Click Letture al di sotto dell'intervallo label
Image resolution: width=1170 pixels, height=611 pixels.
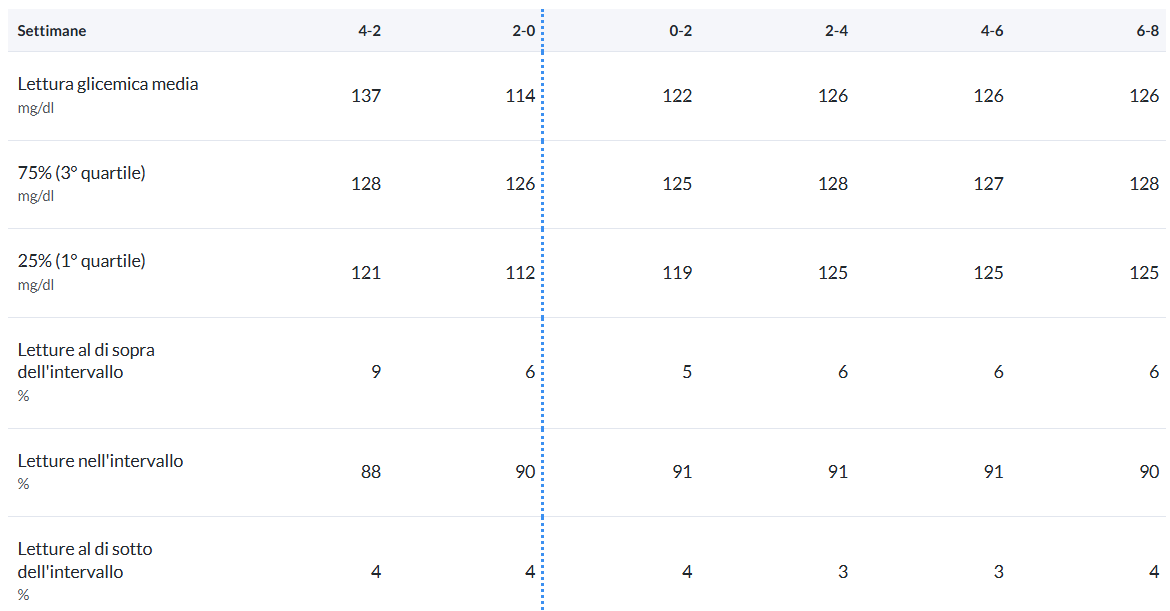pos(85,560)
